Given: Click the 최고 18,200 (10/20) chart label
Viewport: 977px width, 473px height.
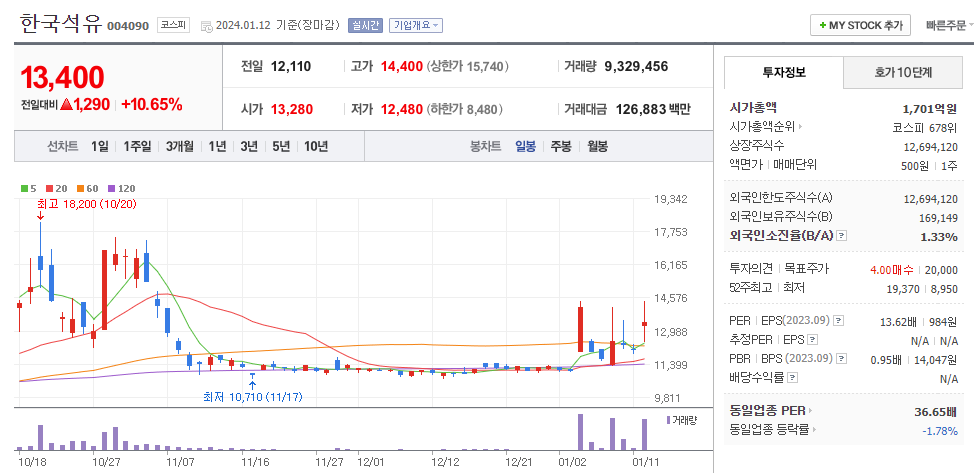Looking at the screenshot, I should coord(87,204).
